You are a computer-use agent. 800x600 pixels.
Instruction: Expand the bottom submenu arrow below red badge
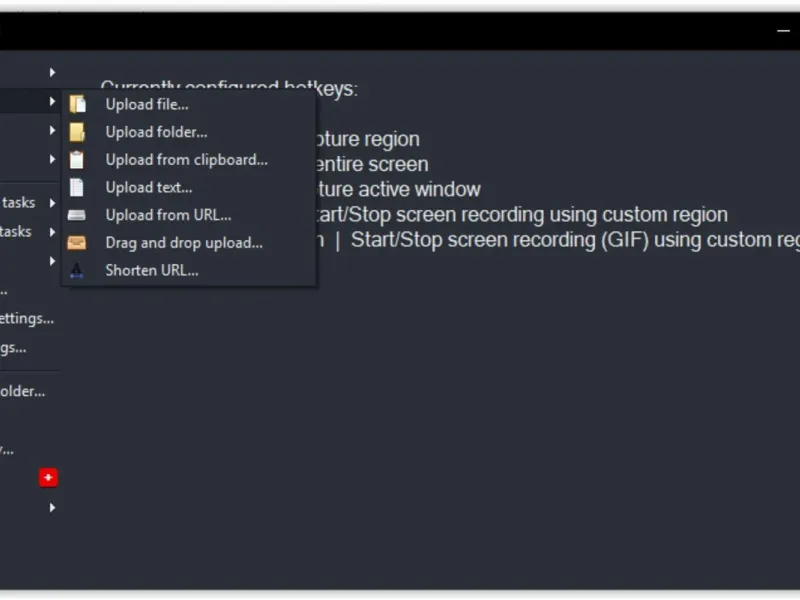click(x=52, y=508)
